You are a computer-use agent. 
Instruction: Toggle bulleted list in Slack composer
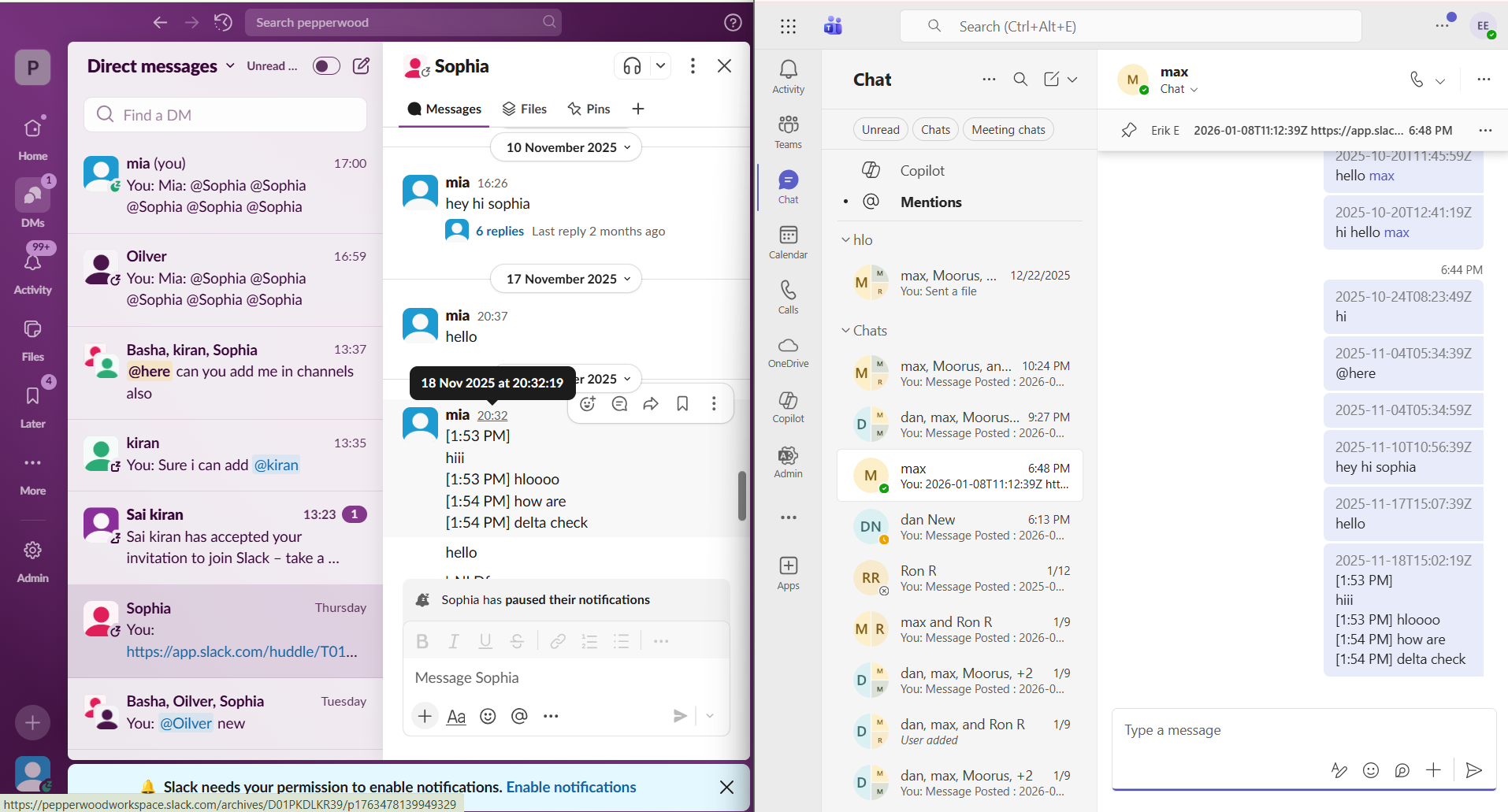[621, 642]
